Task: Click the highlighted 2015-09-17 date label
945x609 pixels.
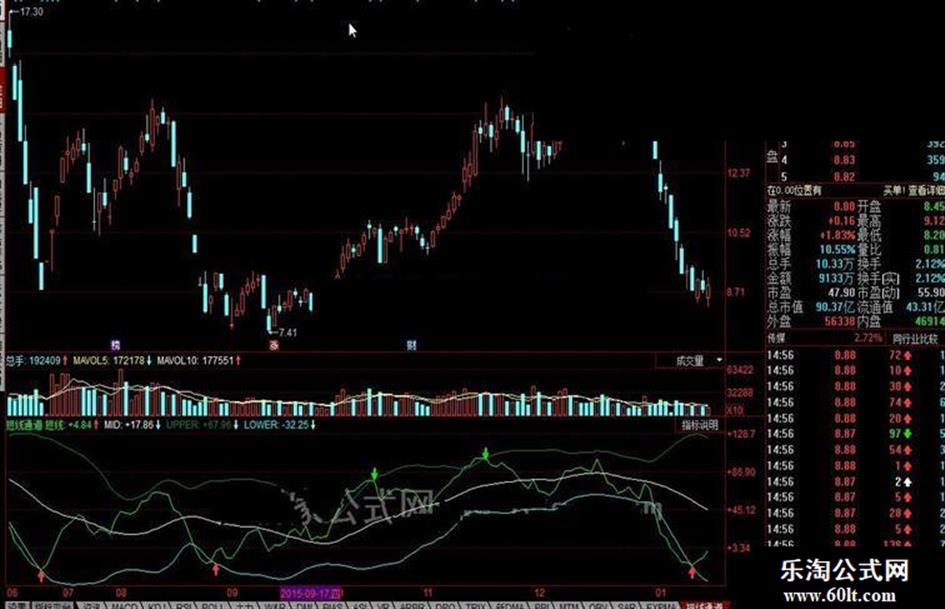Action: 311,593
